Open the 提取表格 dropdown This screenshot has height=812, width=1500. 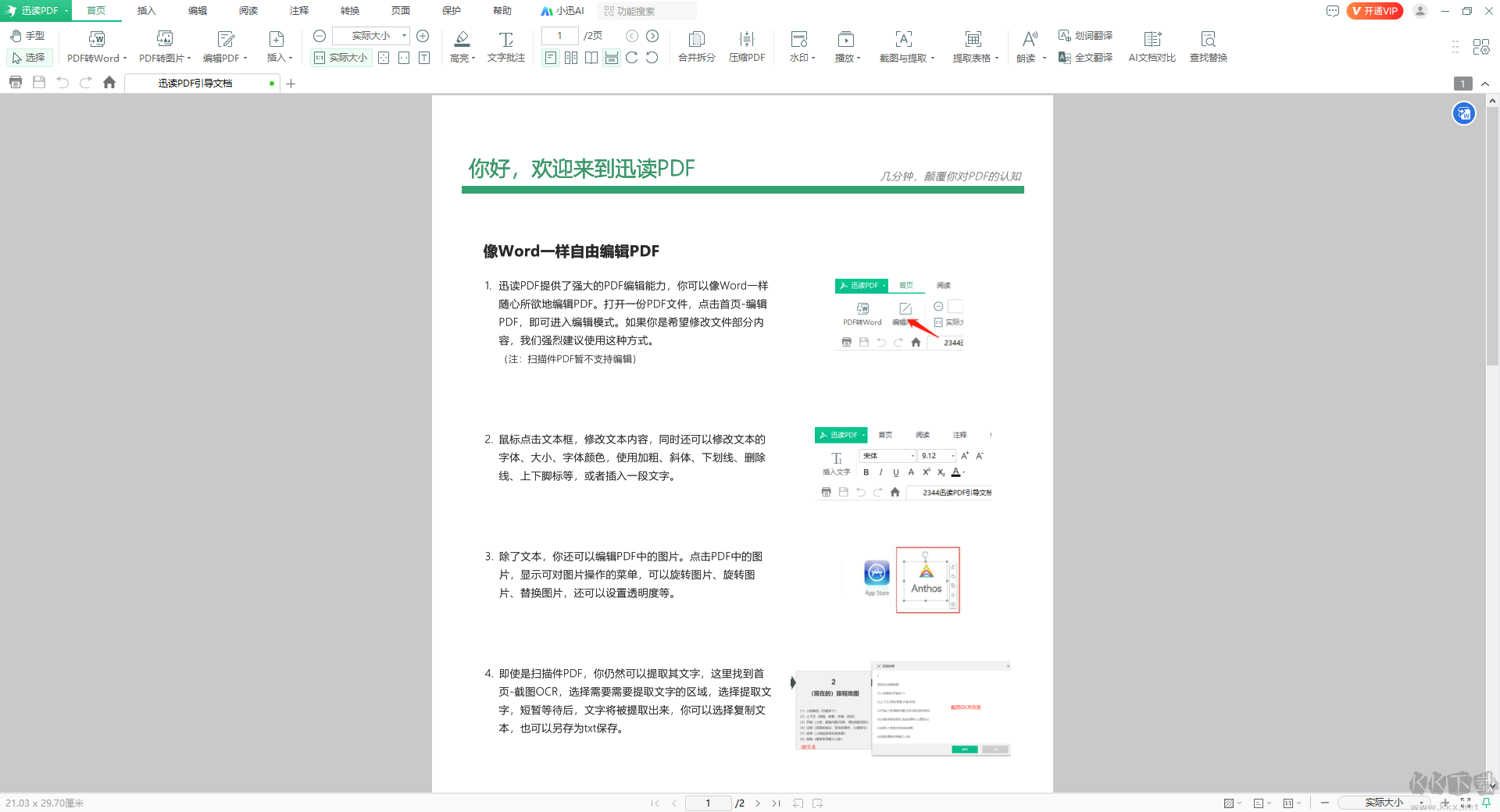[x=997, y=58]
